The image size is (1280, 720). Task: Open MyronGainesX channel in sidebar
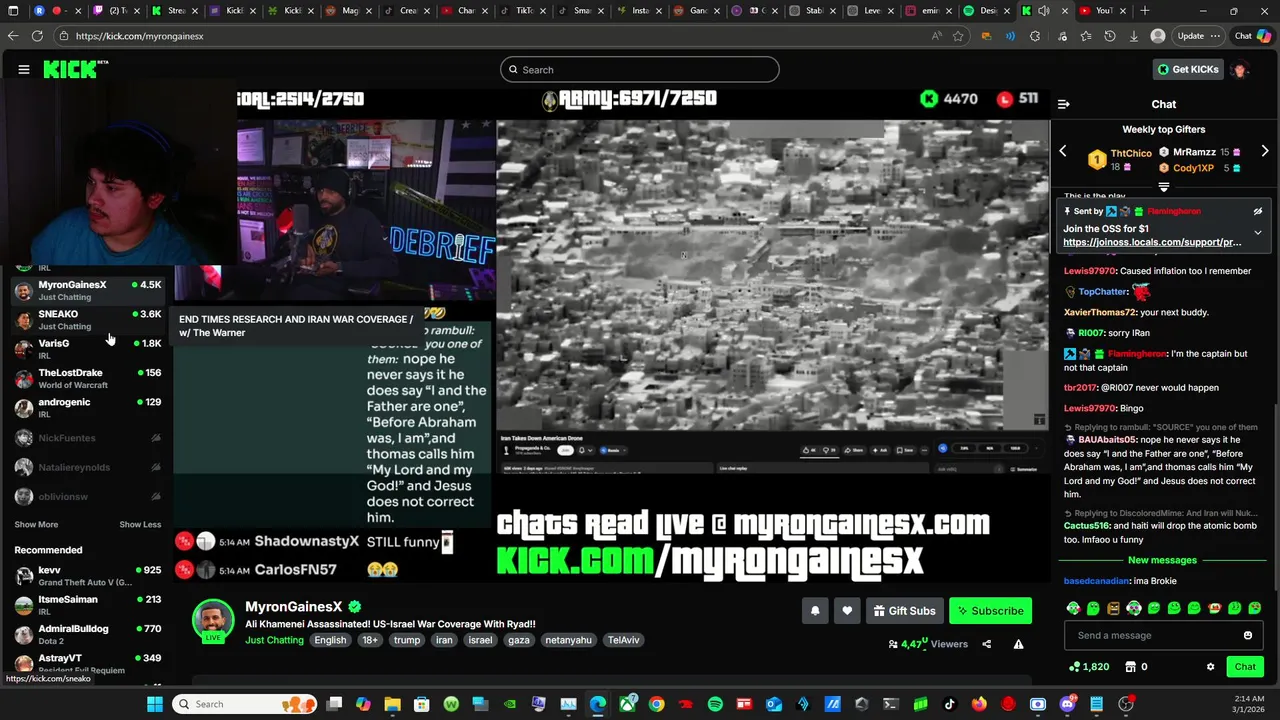tap(88, 290)
